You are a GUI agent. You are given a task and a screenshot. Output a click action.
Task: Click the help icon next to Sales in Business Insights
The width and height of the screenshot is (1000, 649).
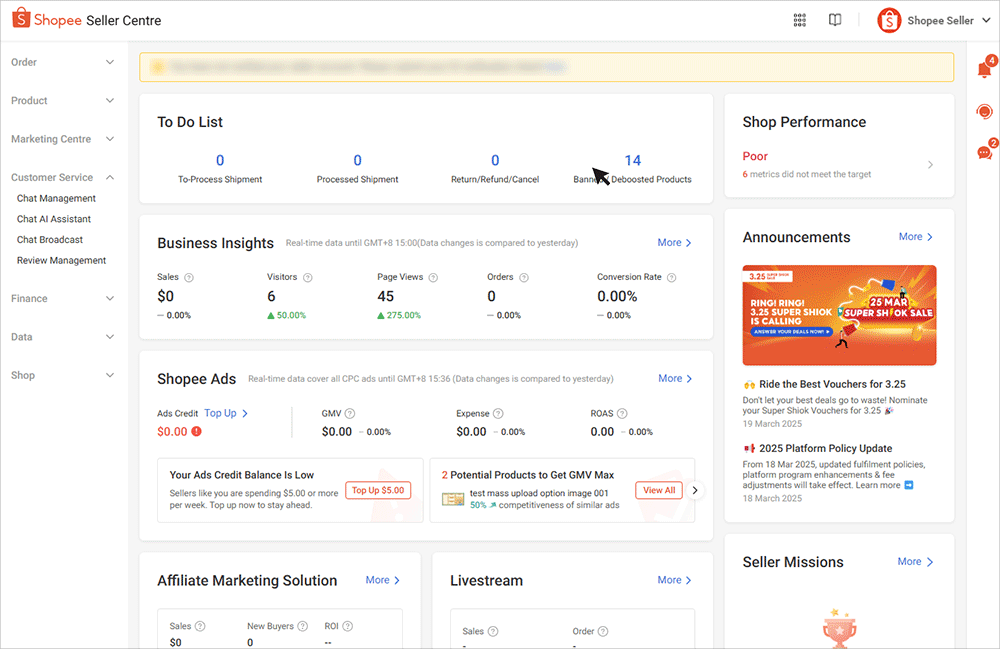(x=189, y=277)
